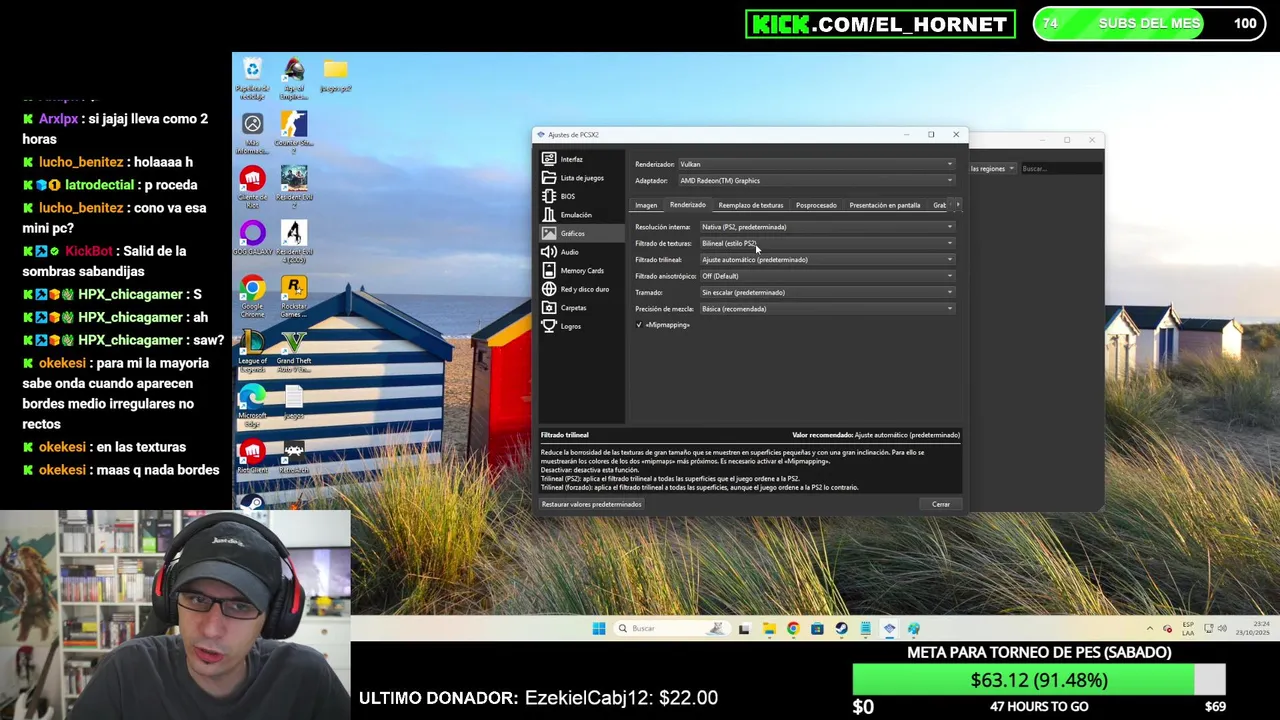Open the Adaptador dropdown showing AMD Radeon
This screenshot has height=720, width=1280.
(817, 181)
